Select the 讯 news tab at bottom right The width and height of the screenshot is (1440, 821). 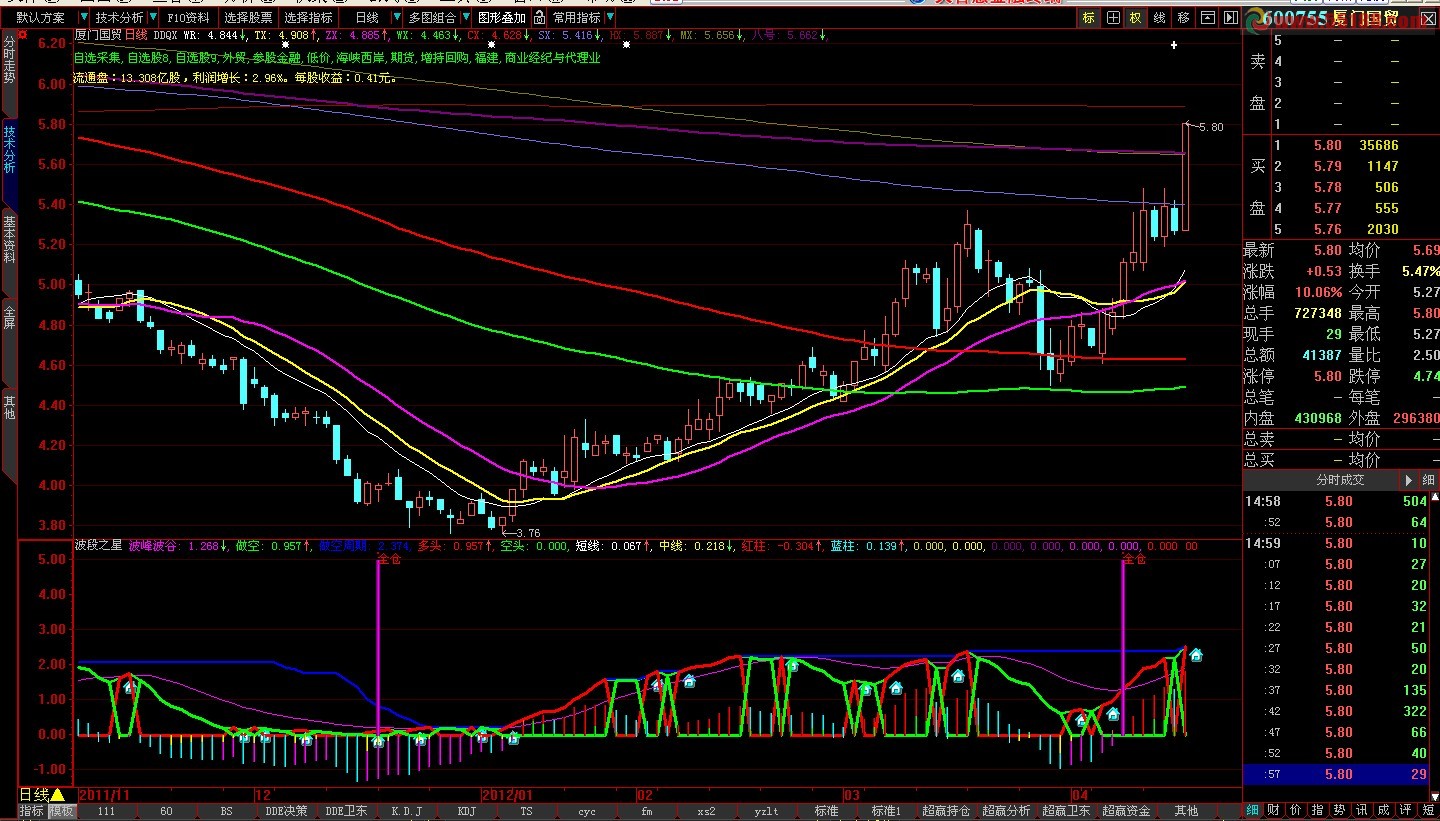(1361, 810)
